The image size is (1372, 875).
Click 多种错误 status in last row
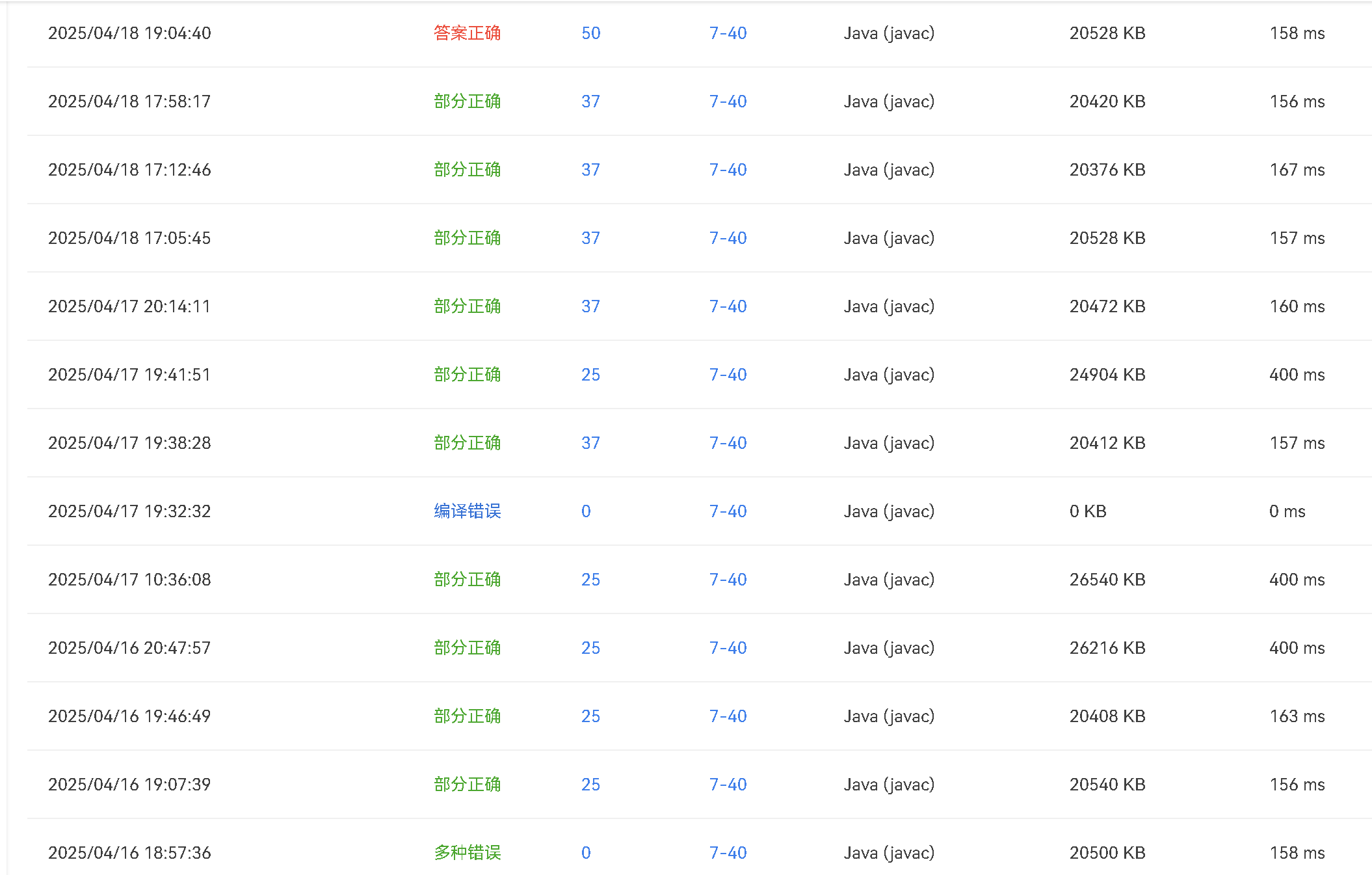[x=467, y=853]
